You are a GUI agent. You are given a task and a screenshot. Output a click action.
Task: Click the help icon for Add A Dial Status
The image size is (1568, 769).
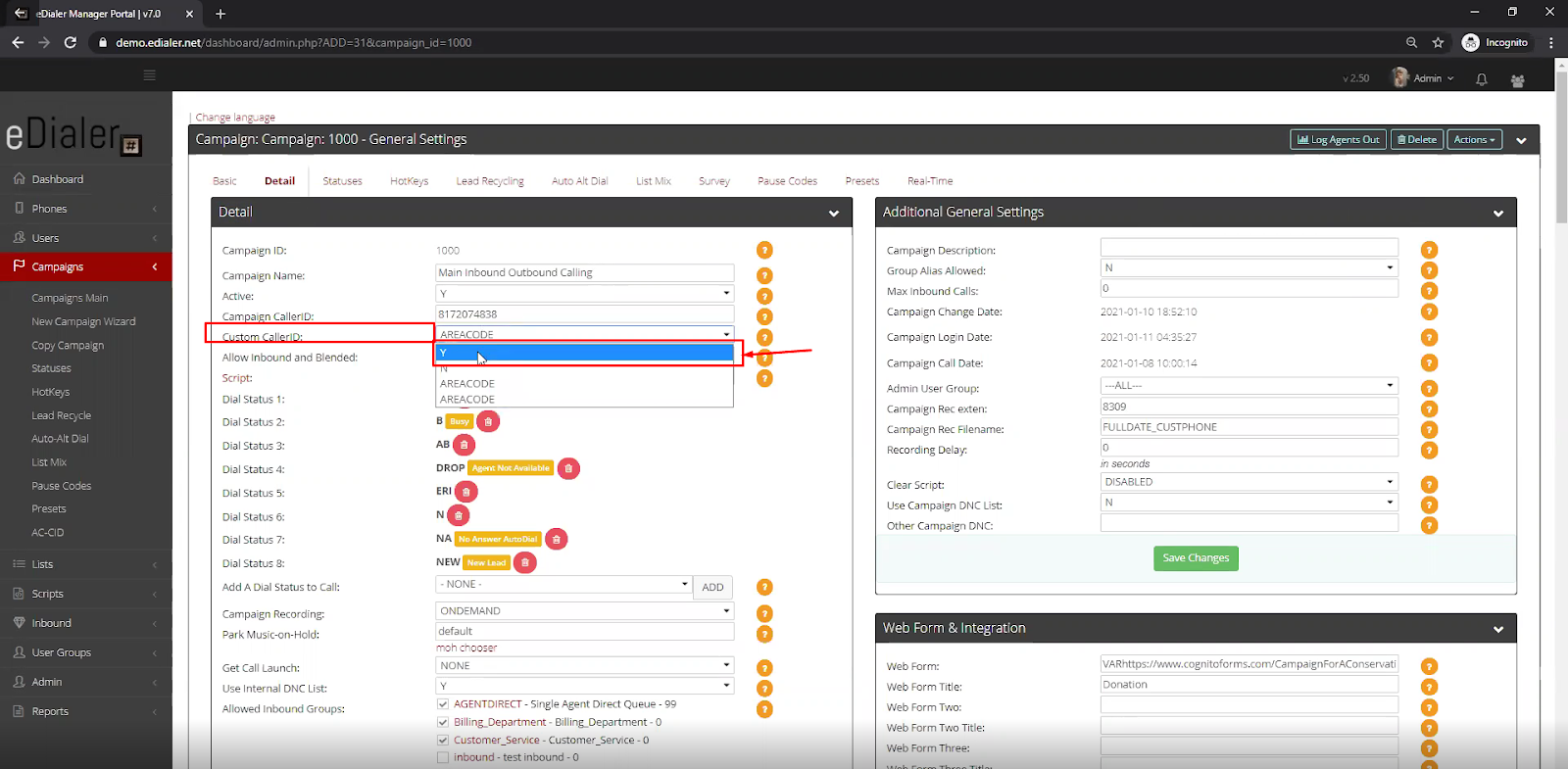[764, 587]
